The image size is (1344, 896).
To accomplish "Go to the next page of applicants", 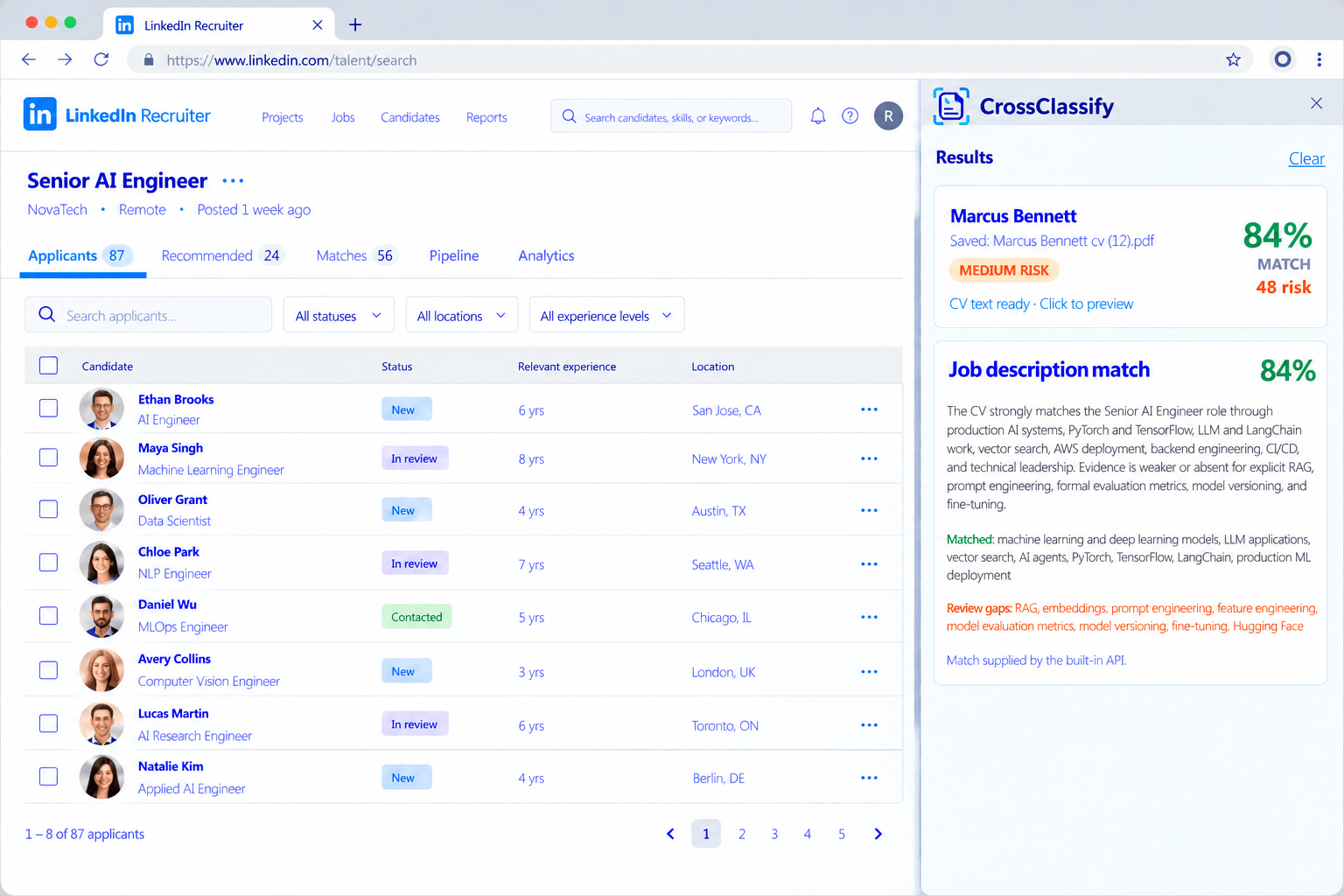I will click(878, 834).
